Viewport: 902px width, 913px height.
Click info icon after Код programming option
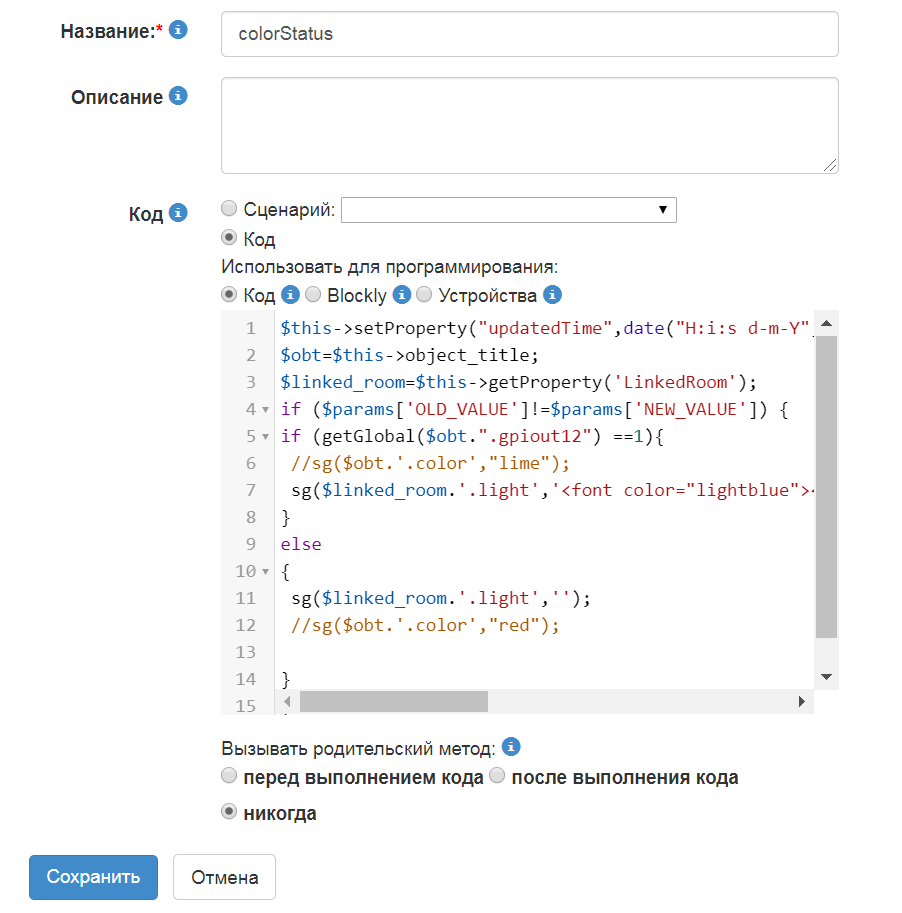pyautogui.click(x=291, y=295)
